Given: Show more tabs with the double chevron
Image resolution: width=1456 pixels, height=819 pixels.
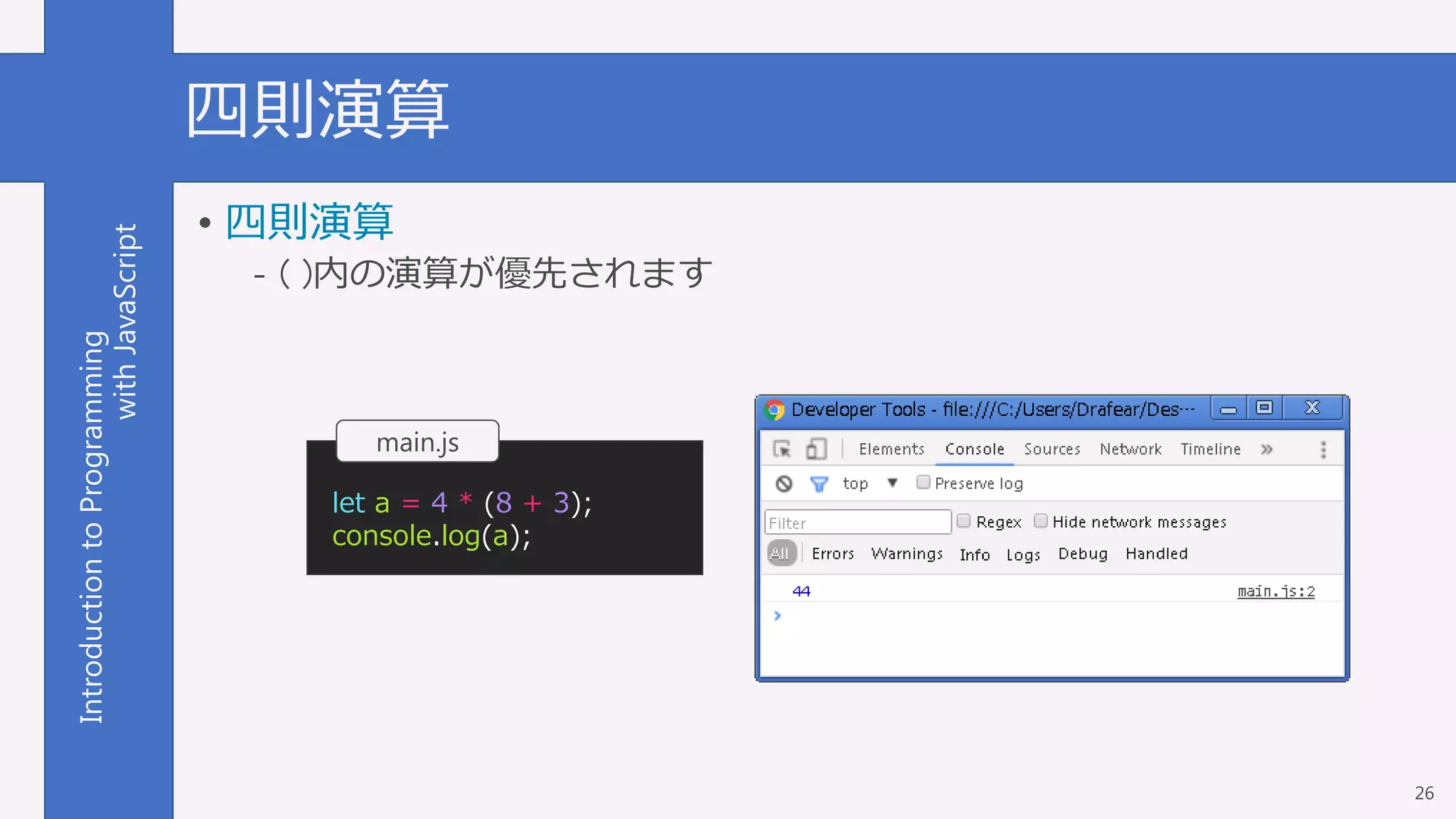Looking at the screenshot, I should coord(1267,449).
